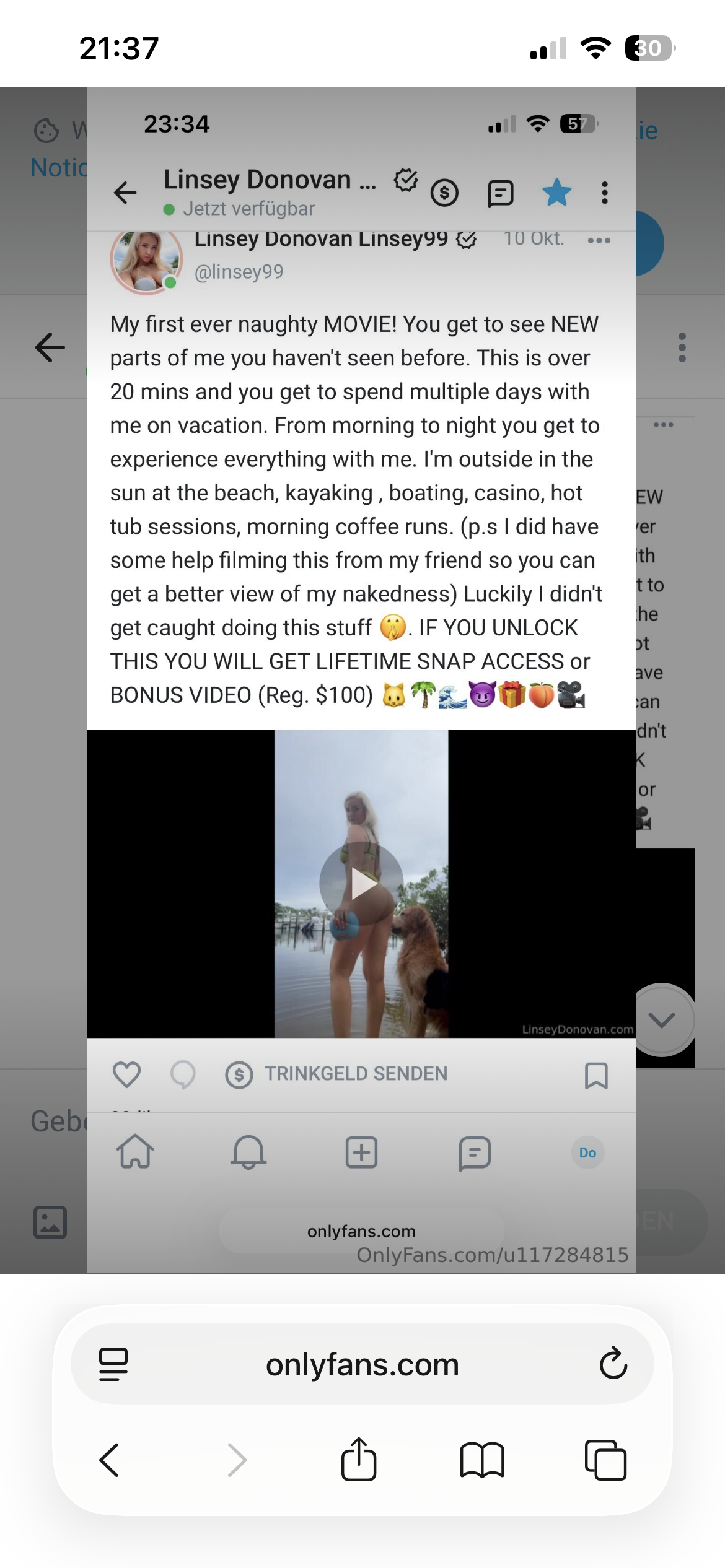Open the dollar tip icon in header
The width and height of the screenshot is (725, 1568).
click(x=444, y=193)
